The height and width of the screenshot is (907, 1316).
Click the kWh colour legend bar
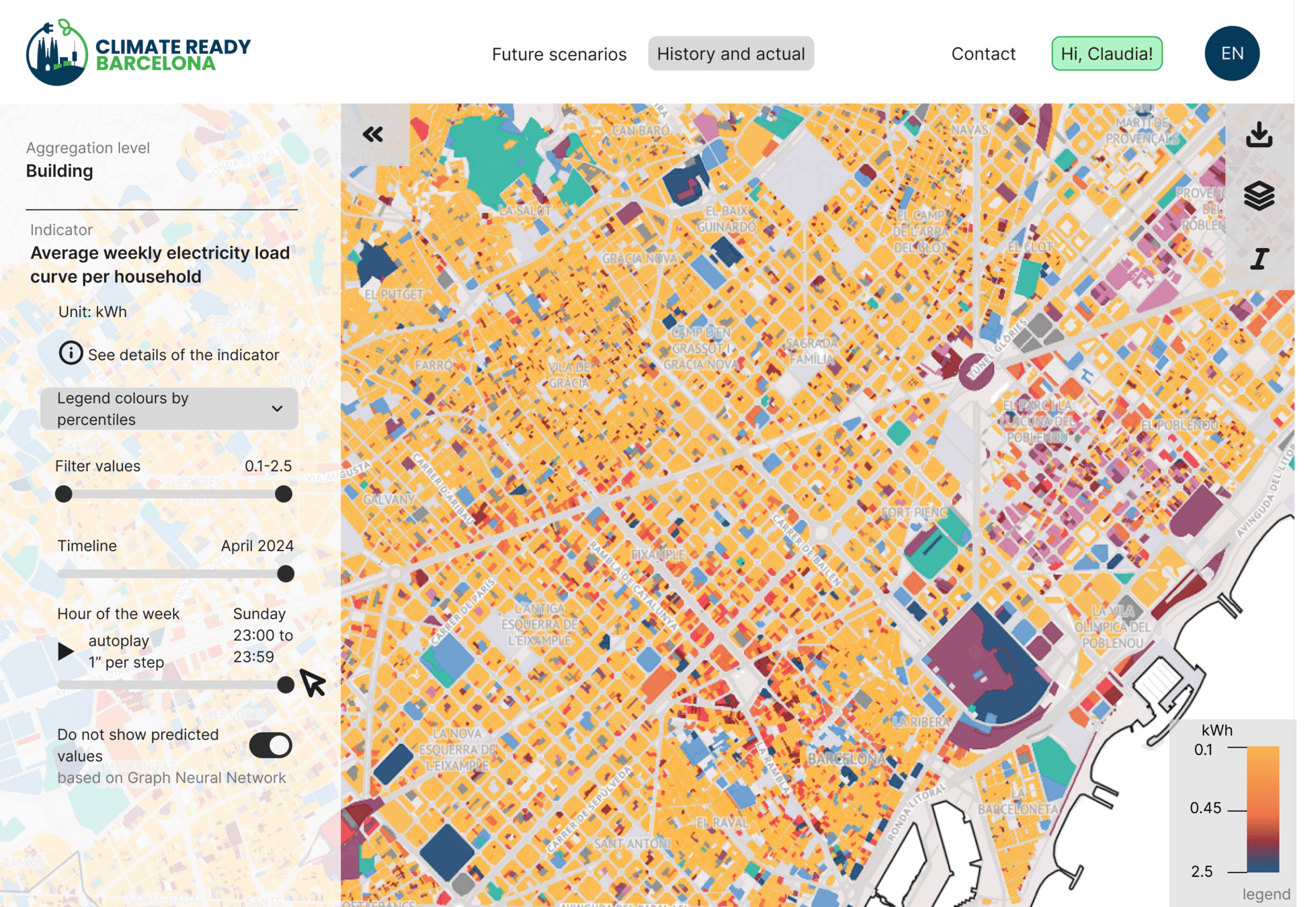pos(1262,809)
